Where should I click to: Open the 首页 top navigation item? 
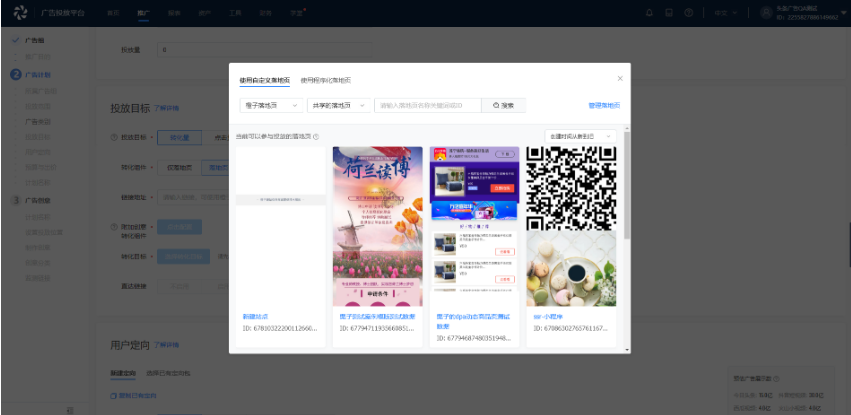113,13
